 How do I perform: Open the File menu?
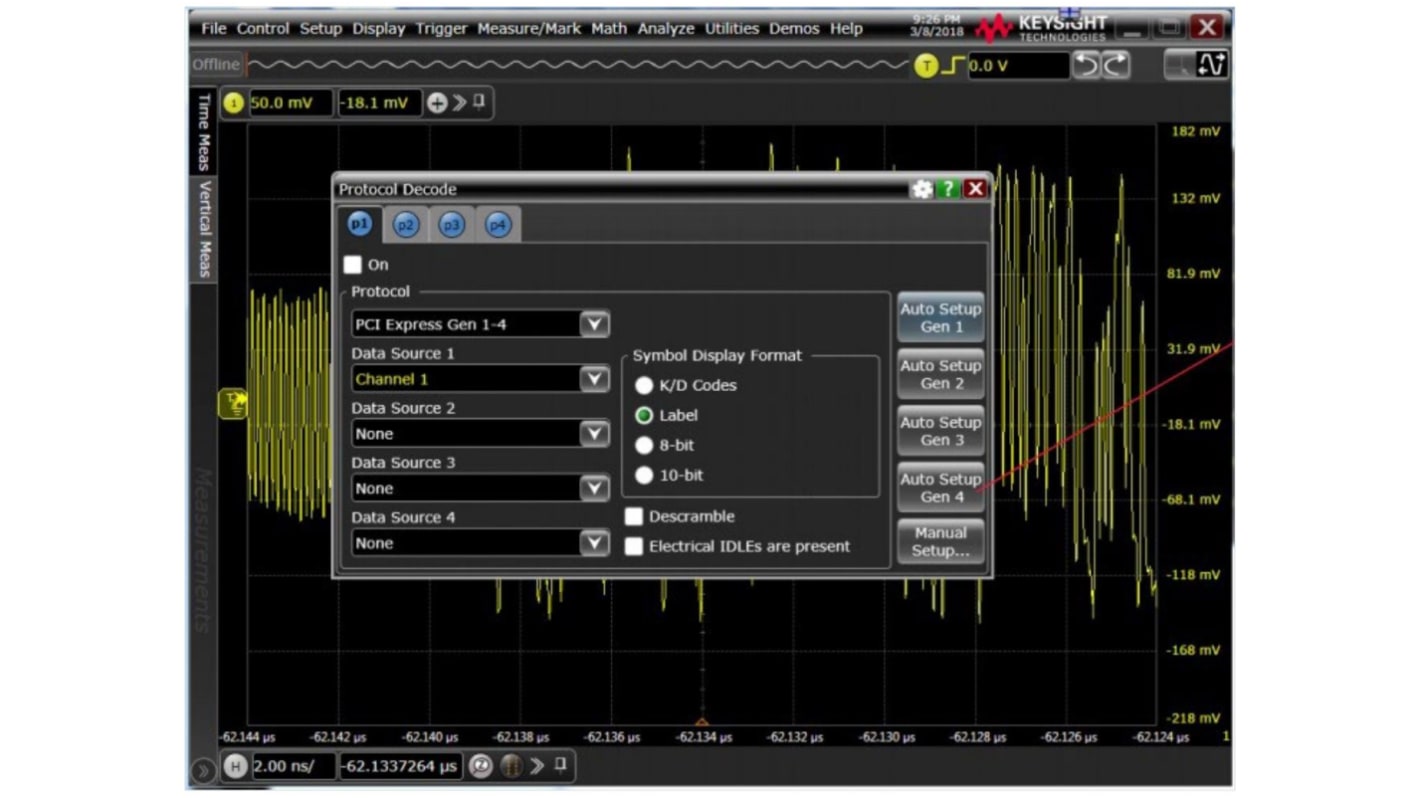[213, 28]
